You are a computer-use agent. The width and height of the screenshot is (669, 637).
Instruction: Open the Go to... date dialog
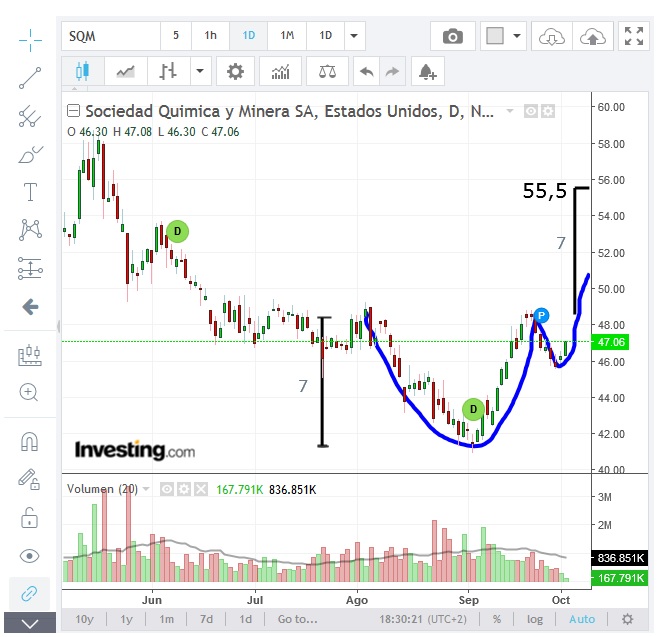(298, 619)
